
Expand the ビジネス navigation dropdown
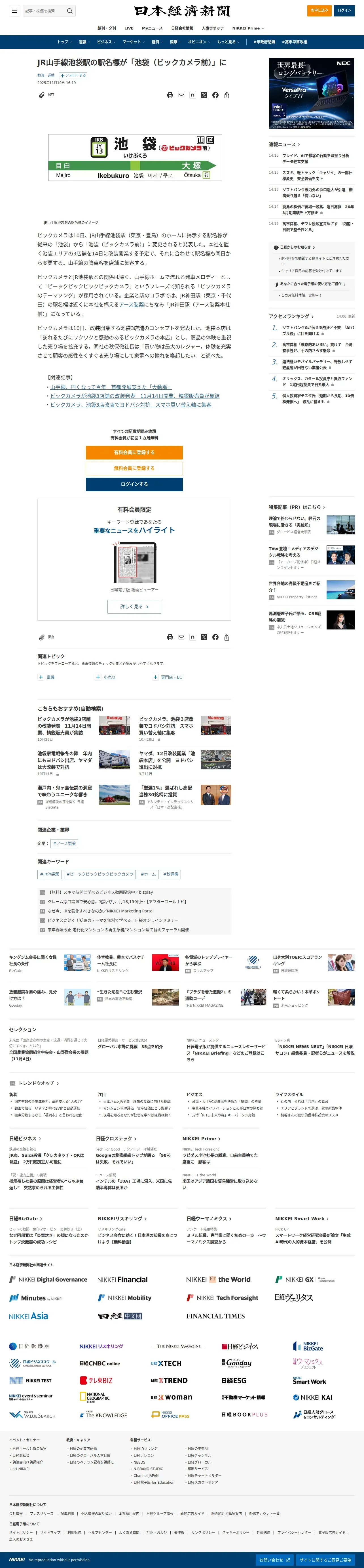click(x=106, y=42)
